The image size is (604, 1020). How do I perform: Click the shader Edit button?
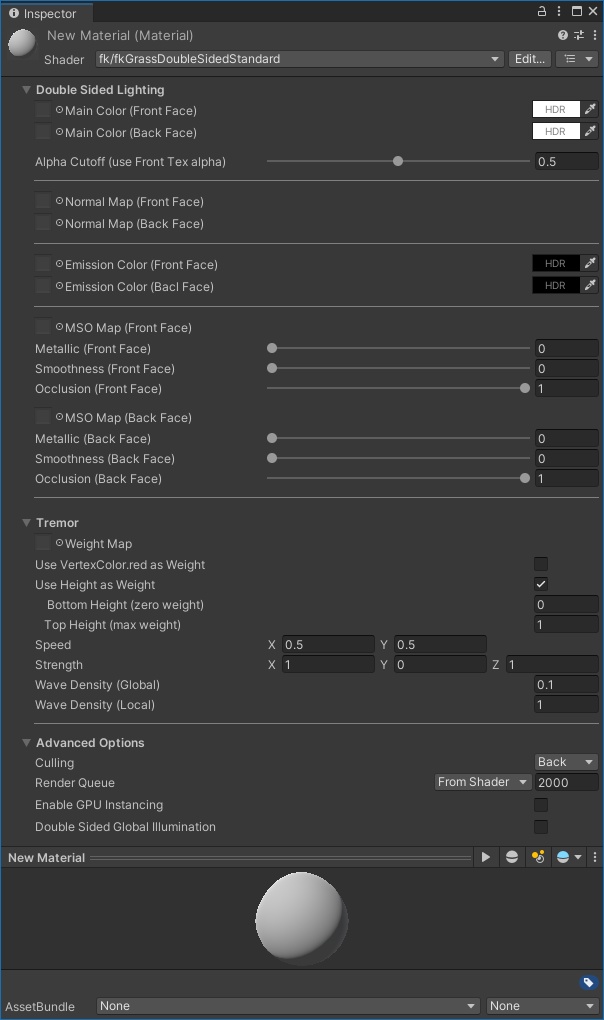pyautogui.click(x=529, y=59)
